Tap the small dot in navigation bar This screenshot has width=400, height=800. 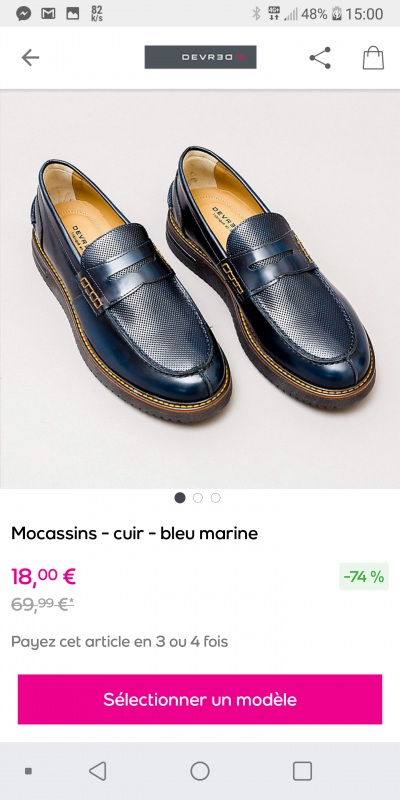click(x=29, y=771)
